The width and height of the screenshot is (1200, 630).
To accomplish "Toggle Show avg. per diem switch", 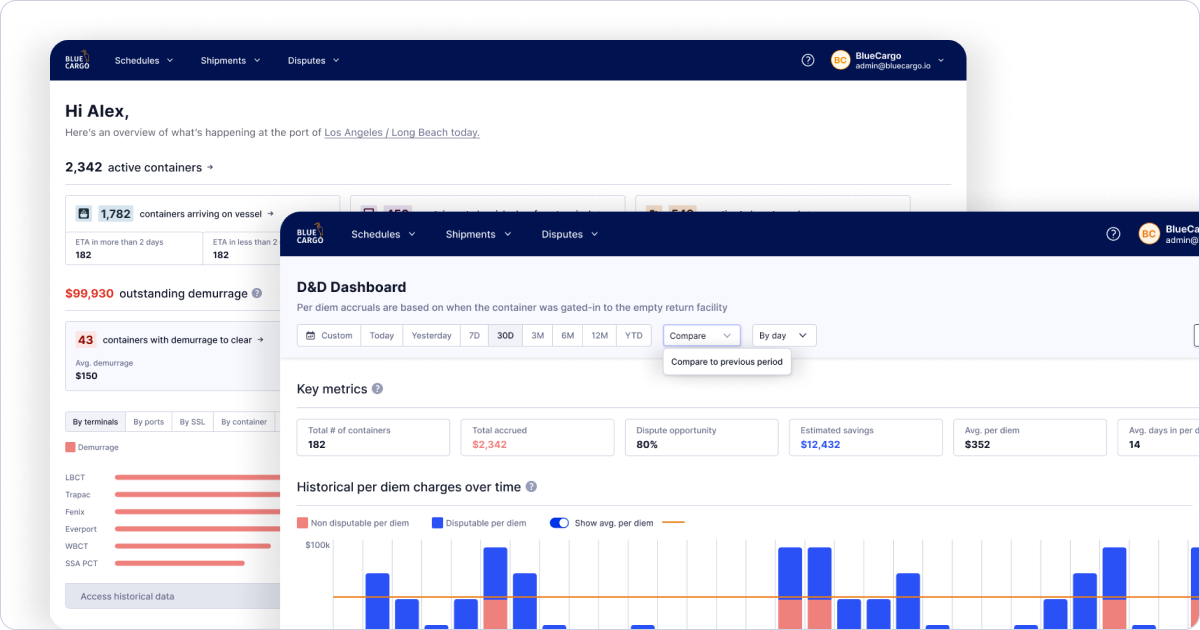I will click(x=559, y=523).
